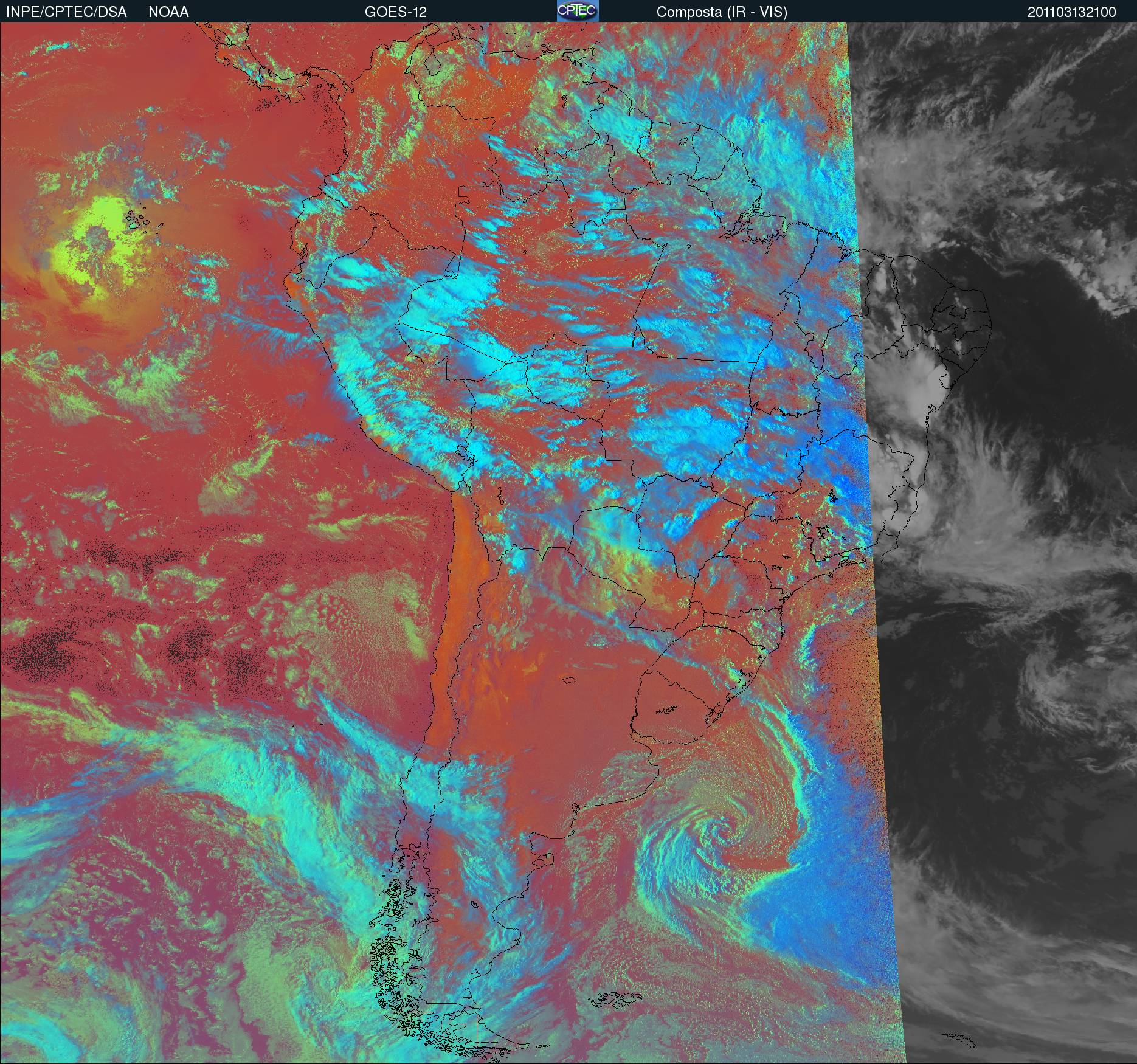Viewport: 1137px width, 1064px height.
Task: Click the Composta (IR - VIS) title
Action: [722, 12]
